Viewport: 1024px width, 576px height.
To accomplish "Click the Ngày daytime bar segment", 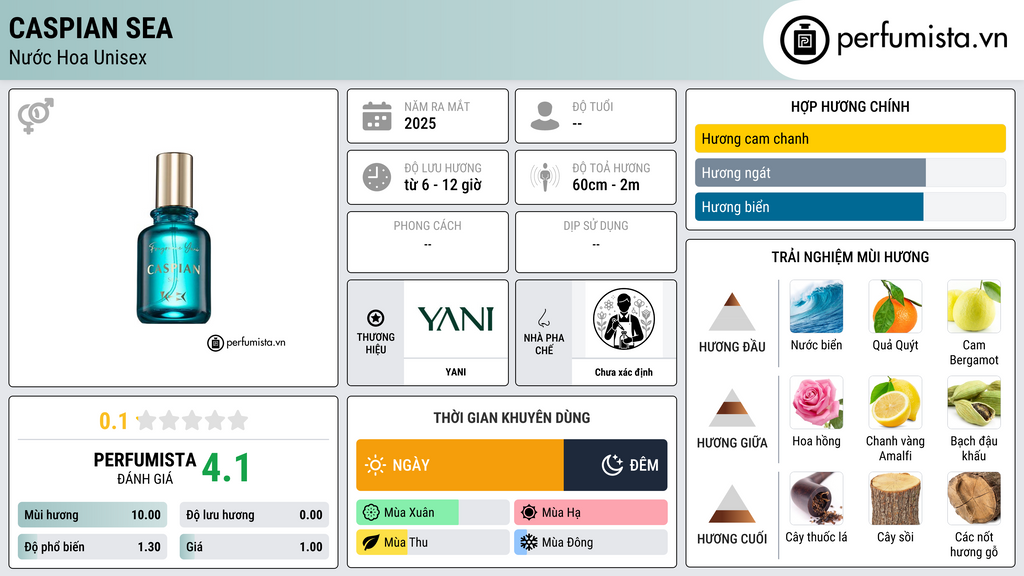I will [x=460, y=465].
